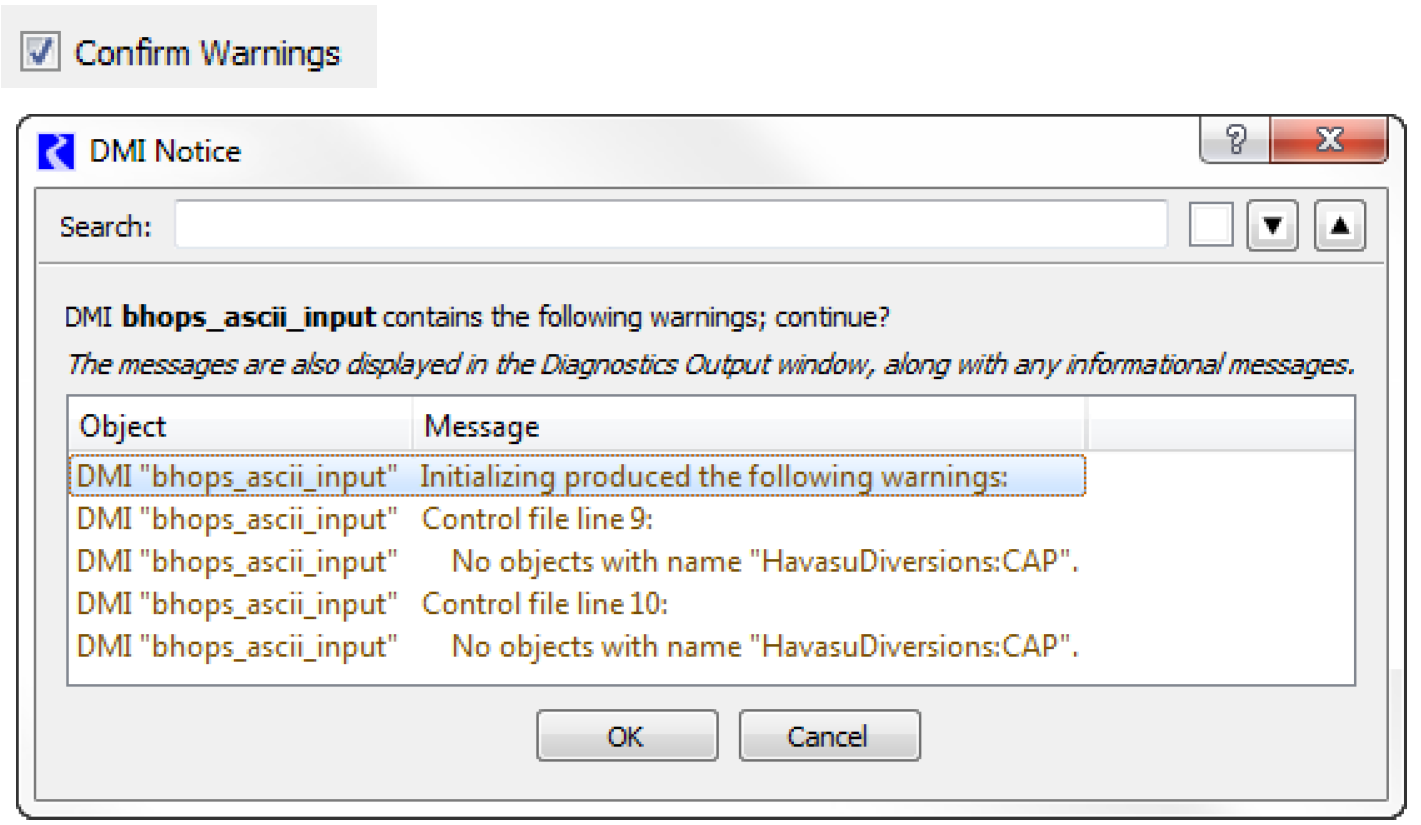Click the DMI Notice title bar text

165,152
